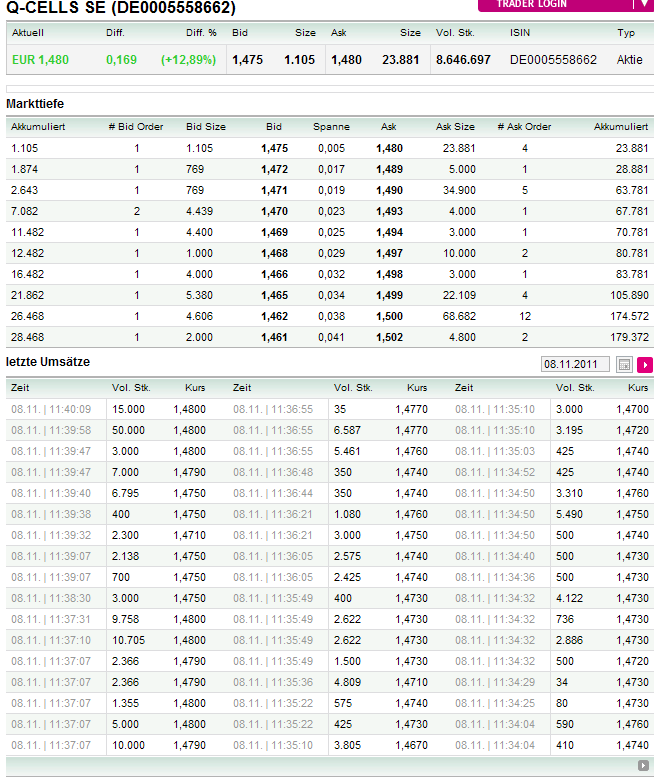This screenshot has height=778, width=663.
Task: Click the ISIN value DE0005558662
Action: pyautogui.click(x=553, y=60)
